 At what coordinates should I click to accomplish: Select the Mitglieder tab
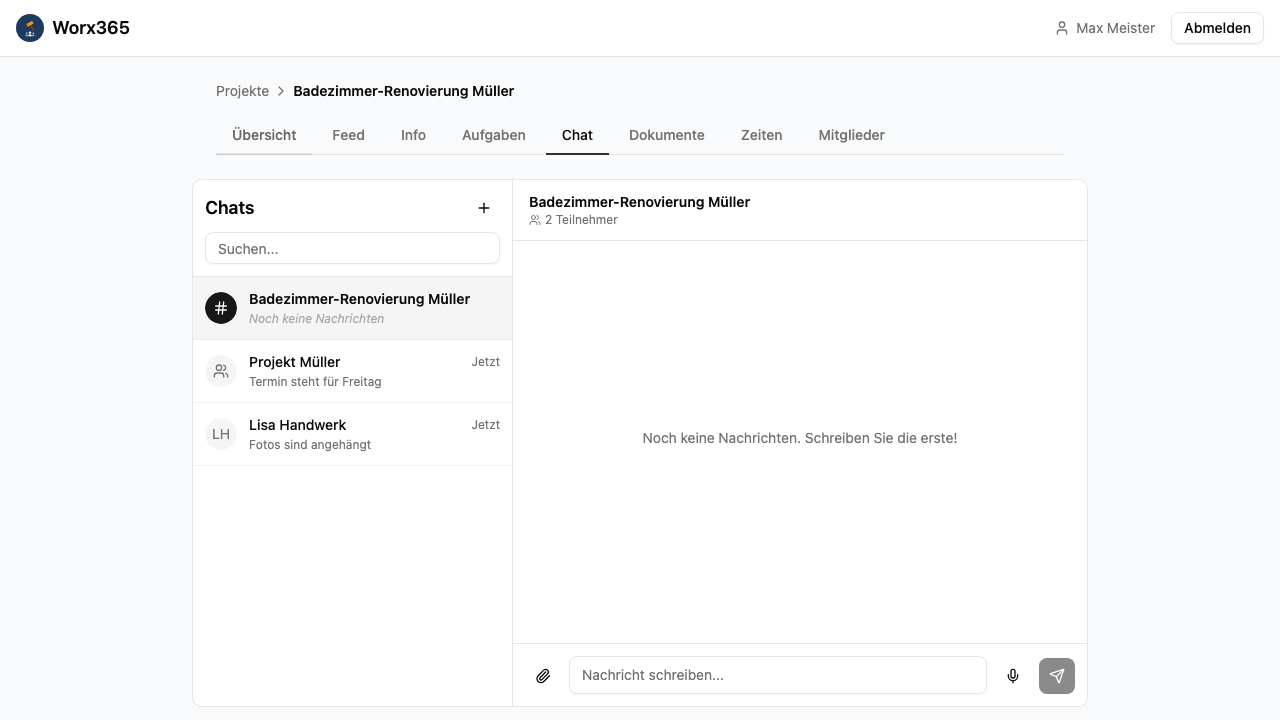[851, 135]
